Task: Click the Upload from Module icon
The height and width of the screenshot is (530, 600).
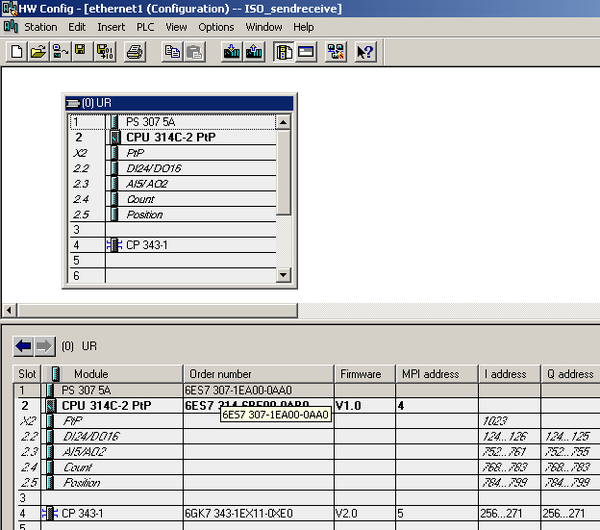Action: [x=254, y=52]
